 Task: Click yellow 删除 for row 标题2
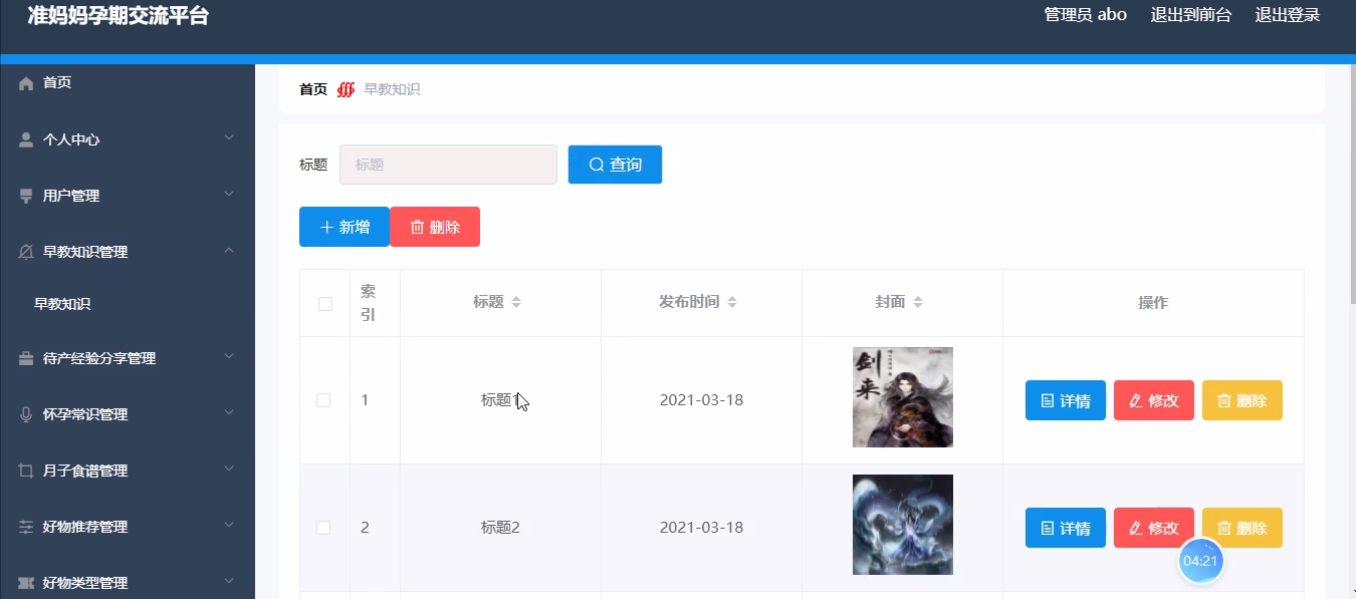point(1242,528)
